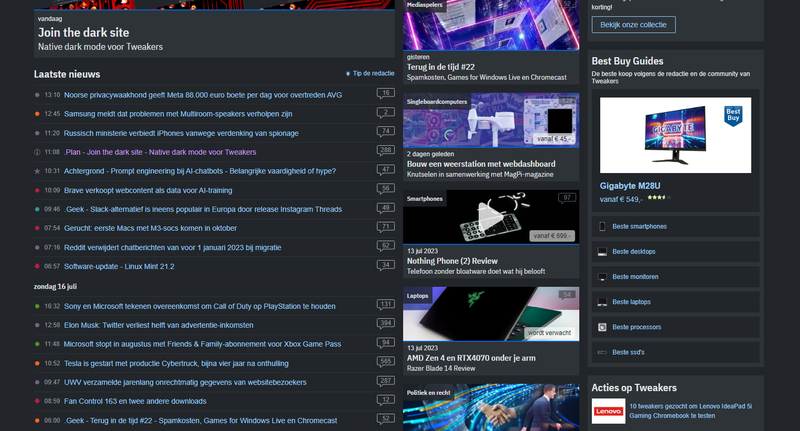800x431 pixels.
Task: Click the laptop icon beside Beste laptops
Action: click(602, 302)
